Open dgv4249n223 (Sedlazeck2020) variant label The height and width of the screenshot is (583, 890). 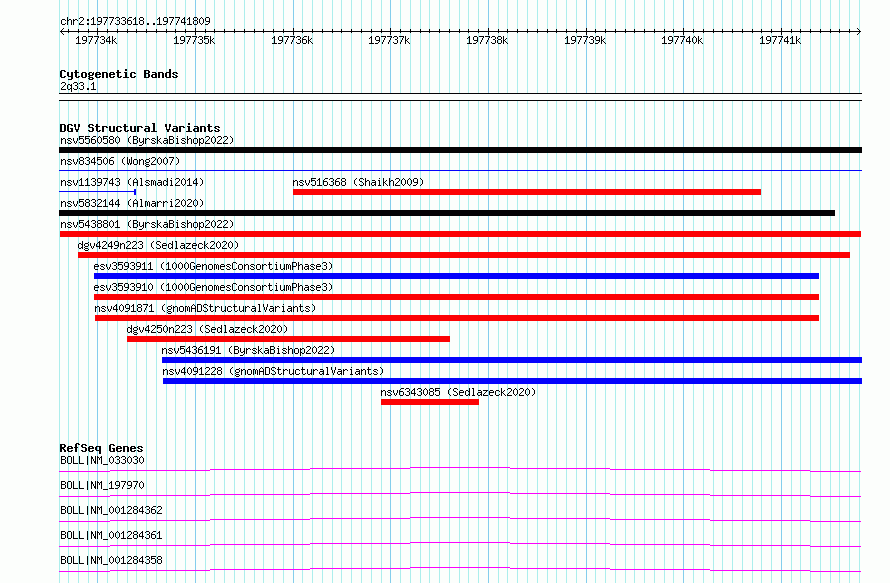[158, 245]
